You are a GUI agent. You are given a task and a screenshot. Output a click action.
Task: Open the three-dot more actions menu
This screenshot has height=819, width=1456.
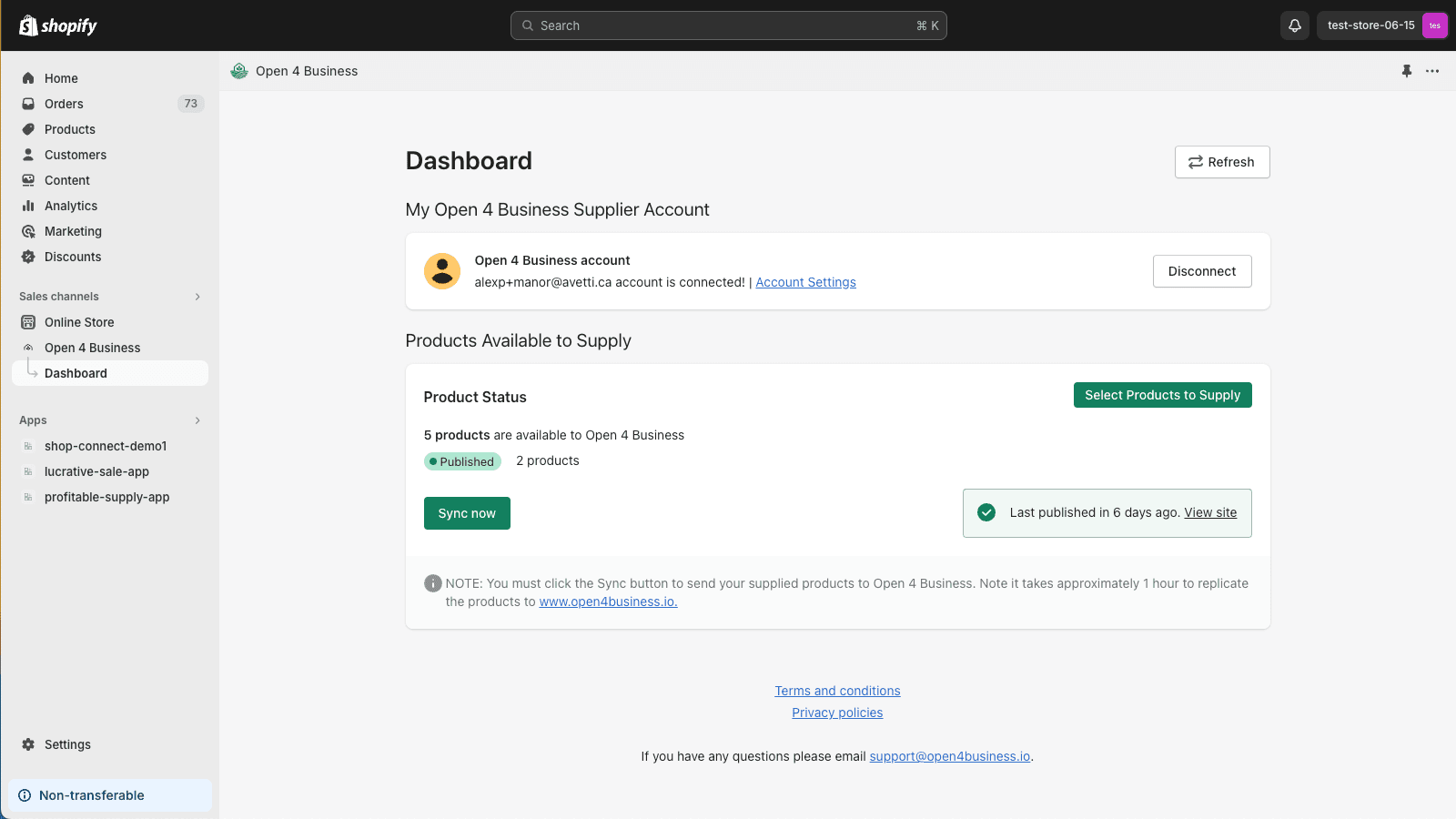coord(1432,71)
